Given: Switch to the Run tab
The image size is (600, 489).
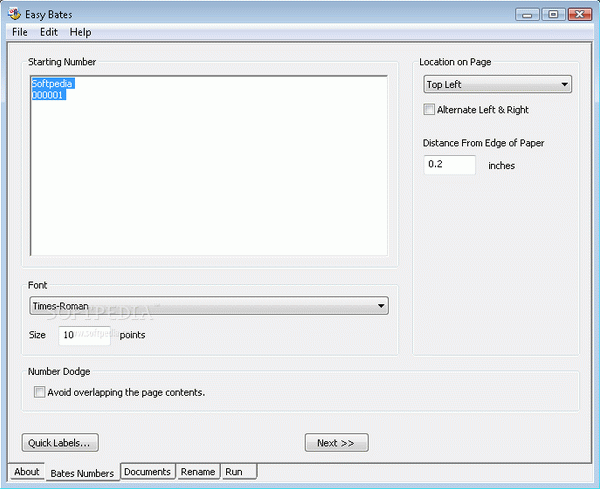Looking at the screenshot, I should pyautogui.click(x=233, y=472).
